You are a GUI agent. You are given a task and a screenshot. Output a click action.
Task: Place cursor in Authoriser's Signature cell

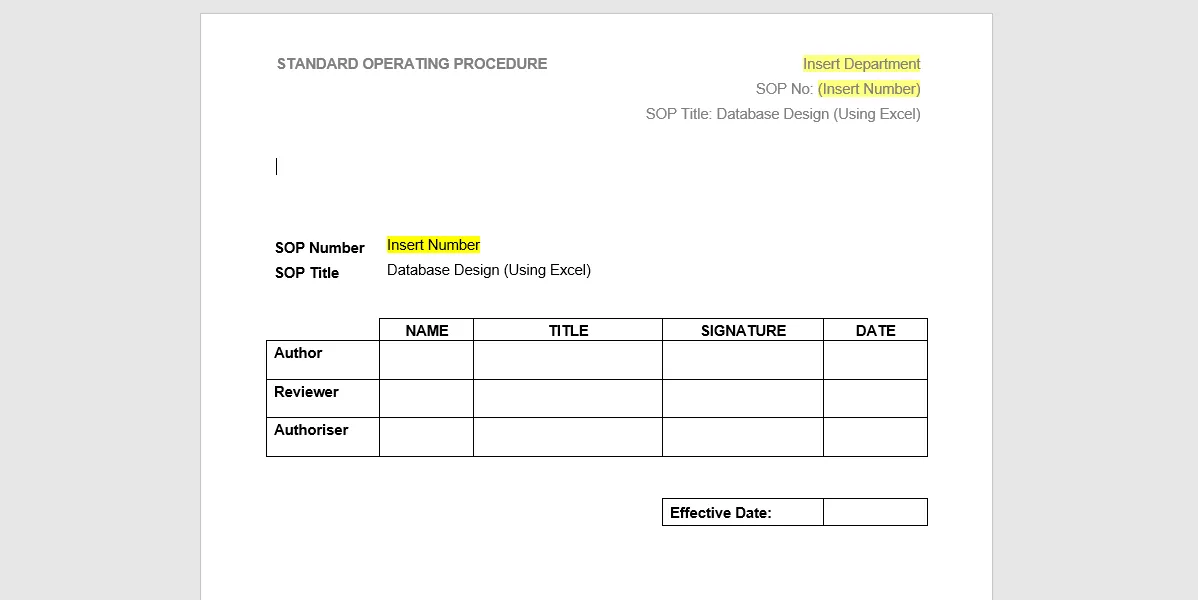coord(743,437)
